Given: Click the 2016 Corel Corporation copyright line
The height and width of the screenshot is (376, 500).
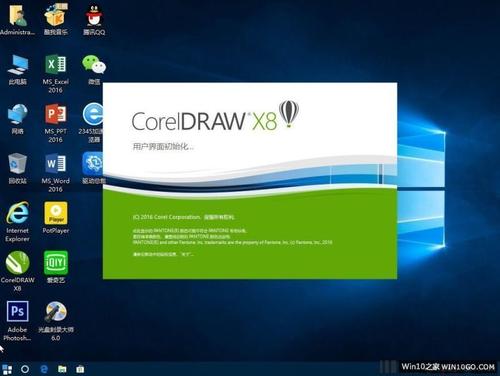Looking at the screenshot, I should point(183,217).
